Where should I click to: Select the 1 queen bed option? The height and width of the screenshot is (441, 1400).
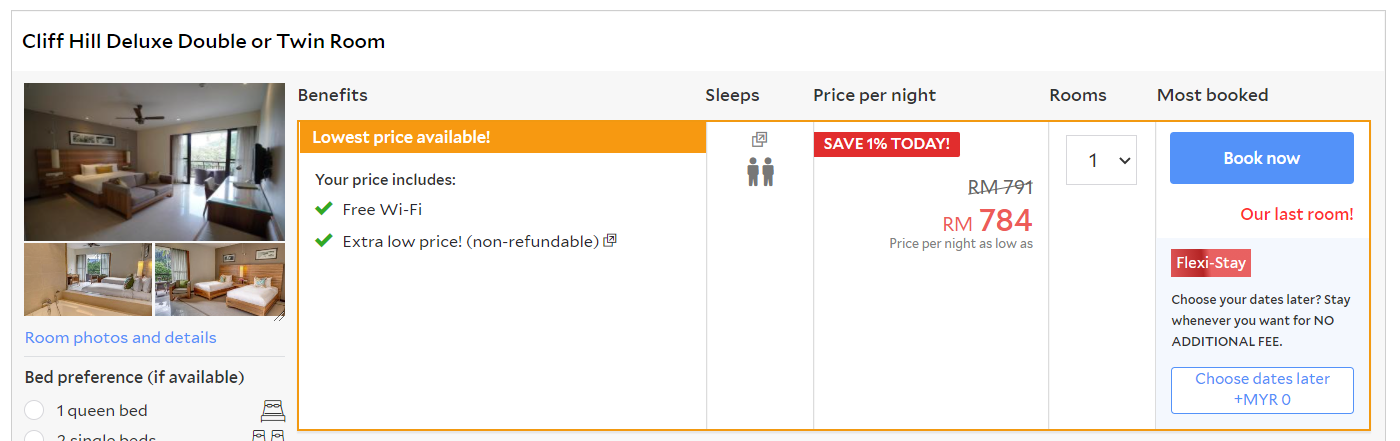click(35, 410)
